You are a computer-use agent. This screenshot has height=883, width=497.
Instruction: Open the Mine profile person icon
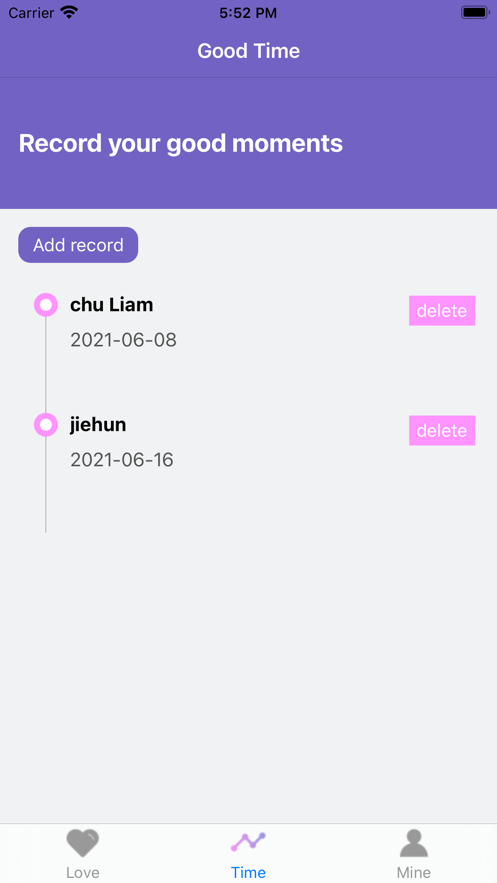point(414,842)
